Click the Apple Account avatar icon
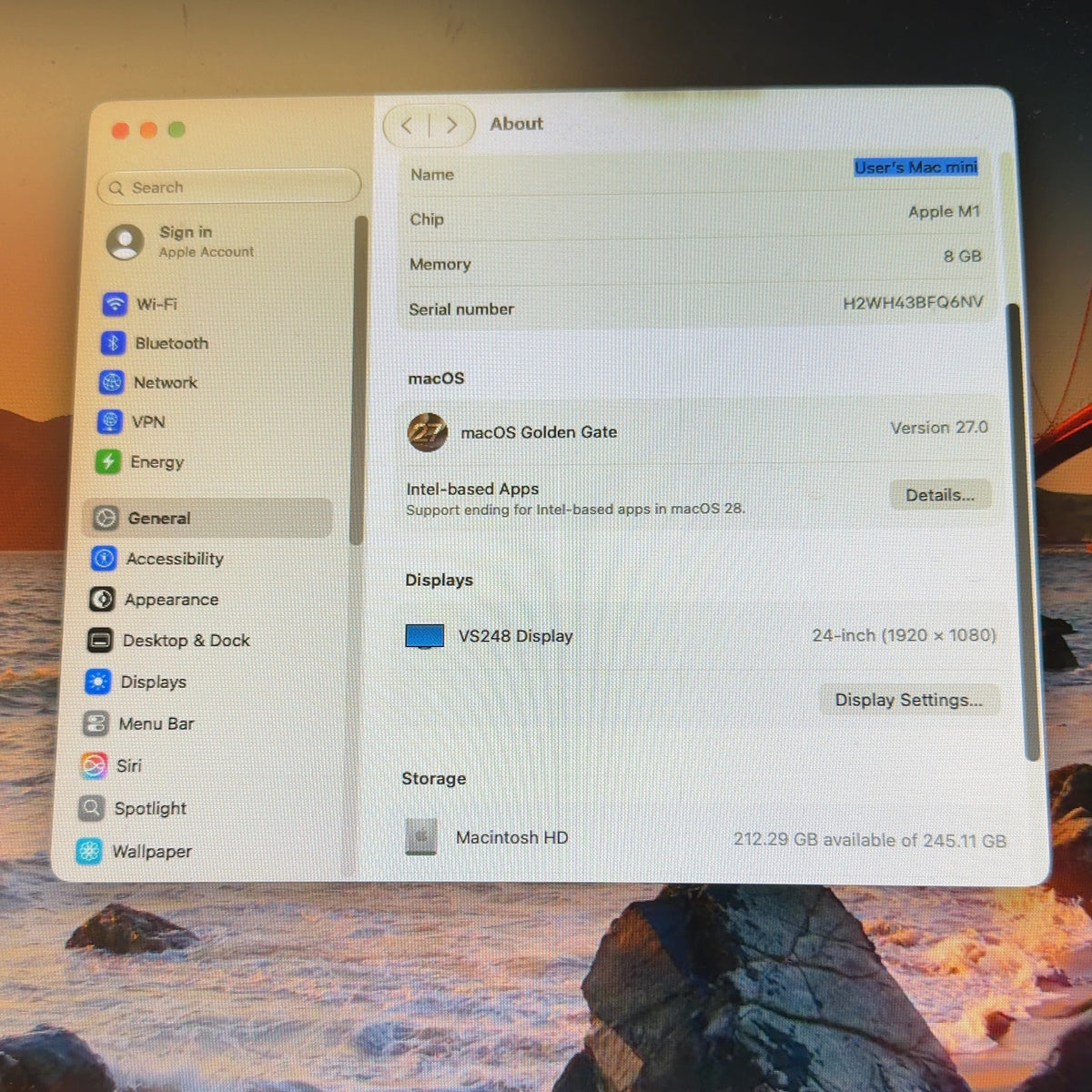Image resolution: width=1092 pixels, height=1092 pixels. click(x=125, y=242)
